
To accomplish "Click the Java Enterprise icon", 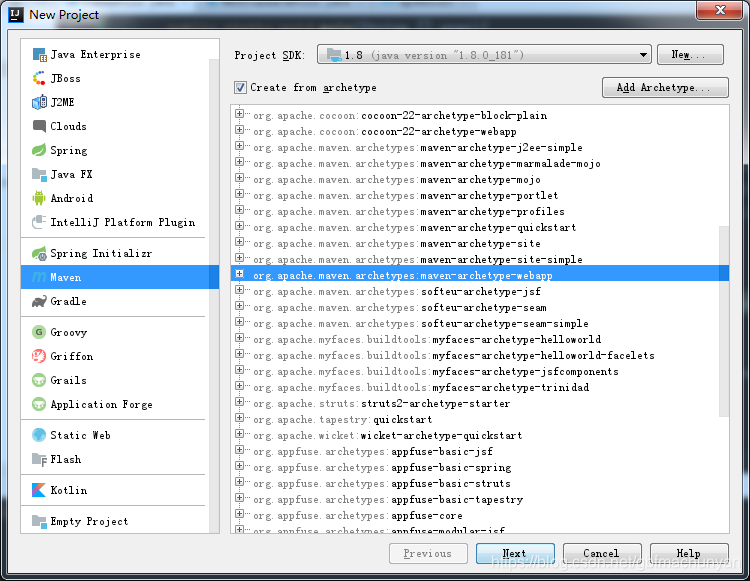I will (39, 55).
